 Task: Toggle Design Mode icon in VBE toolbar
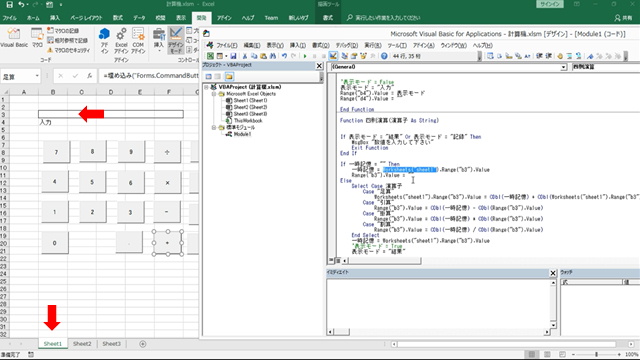[333, 56]
